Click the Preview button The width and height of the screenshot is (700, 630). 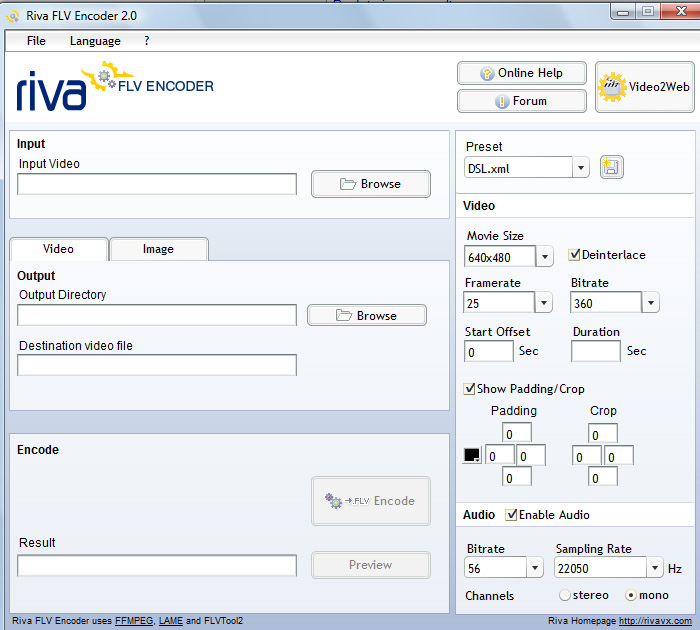coord(371,565)
